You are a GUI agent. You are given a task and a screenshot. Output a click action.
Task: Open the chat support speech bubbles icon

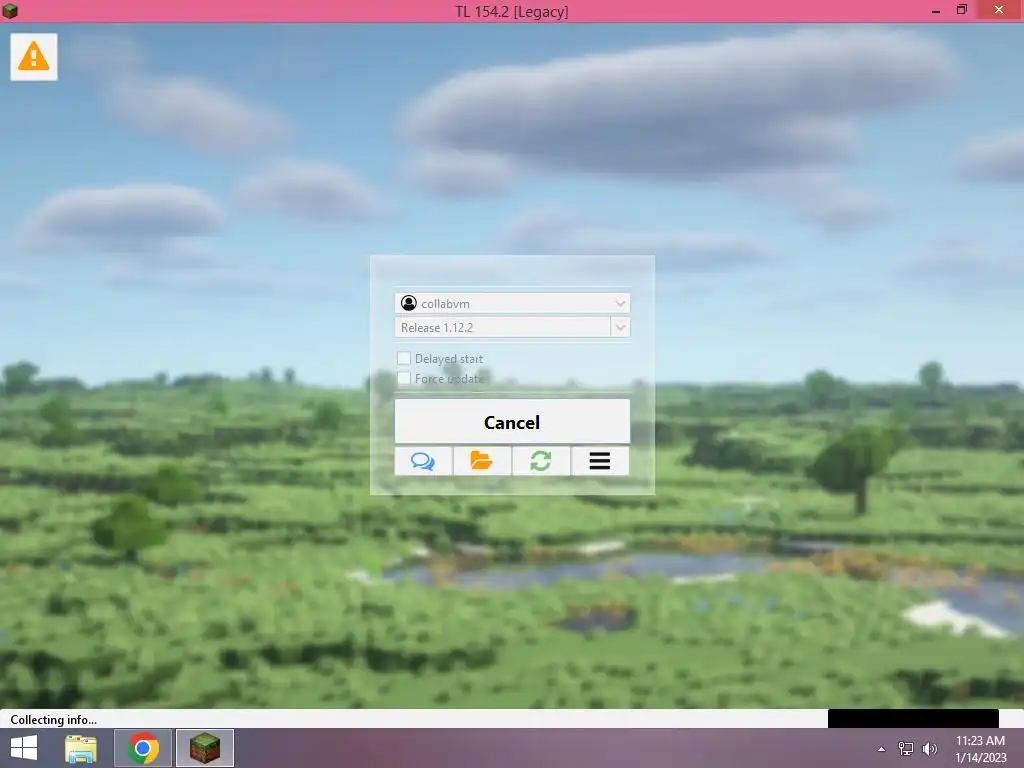[x=423, y=461]
